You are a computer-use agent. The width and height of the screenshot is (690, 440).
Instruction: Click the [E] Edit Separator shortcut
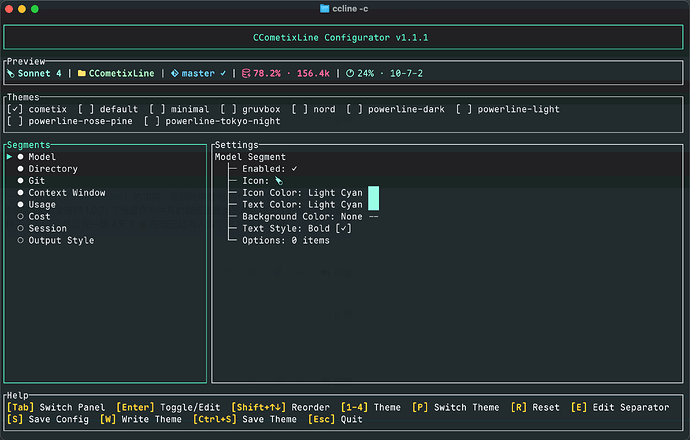[620, 407]
